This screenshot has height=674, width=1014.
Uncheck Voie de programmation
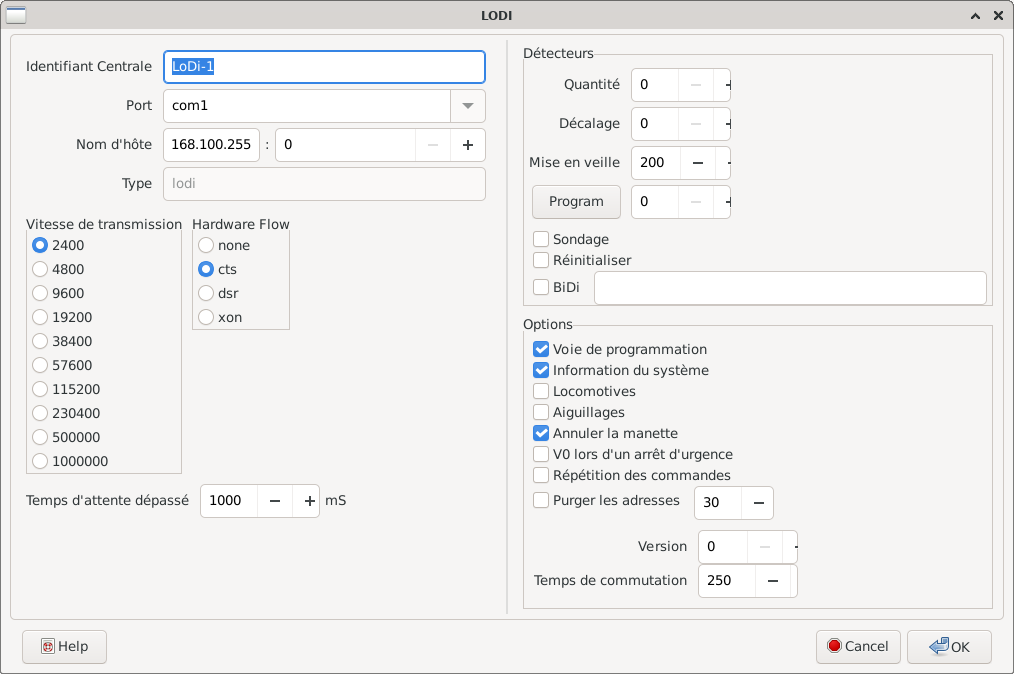pos(541,350)
